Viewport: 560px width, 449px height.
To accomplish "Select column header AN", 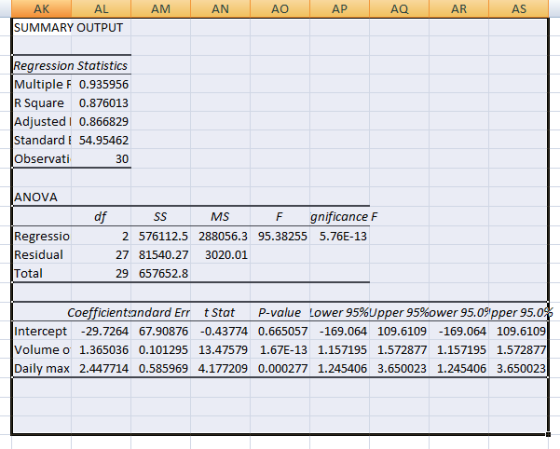I will [220, 9].
